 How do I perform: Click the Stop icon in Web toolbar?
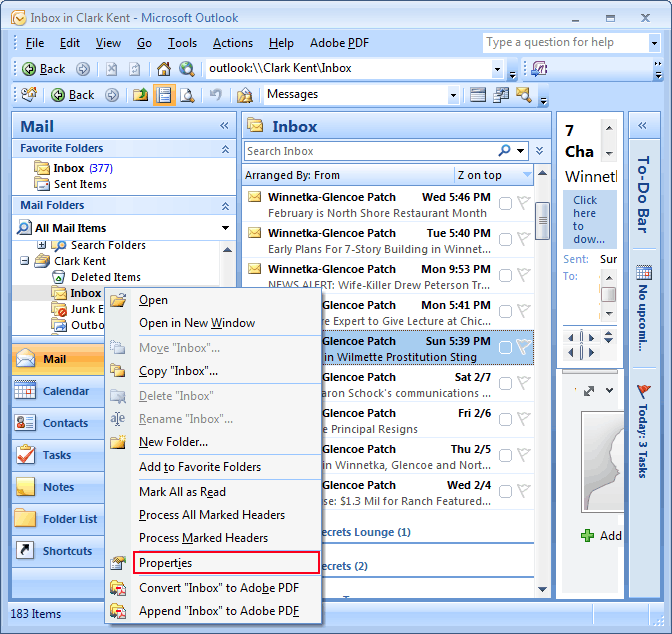111,69
